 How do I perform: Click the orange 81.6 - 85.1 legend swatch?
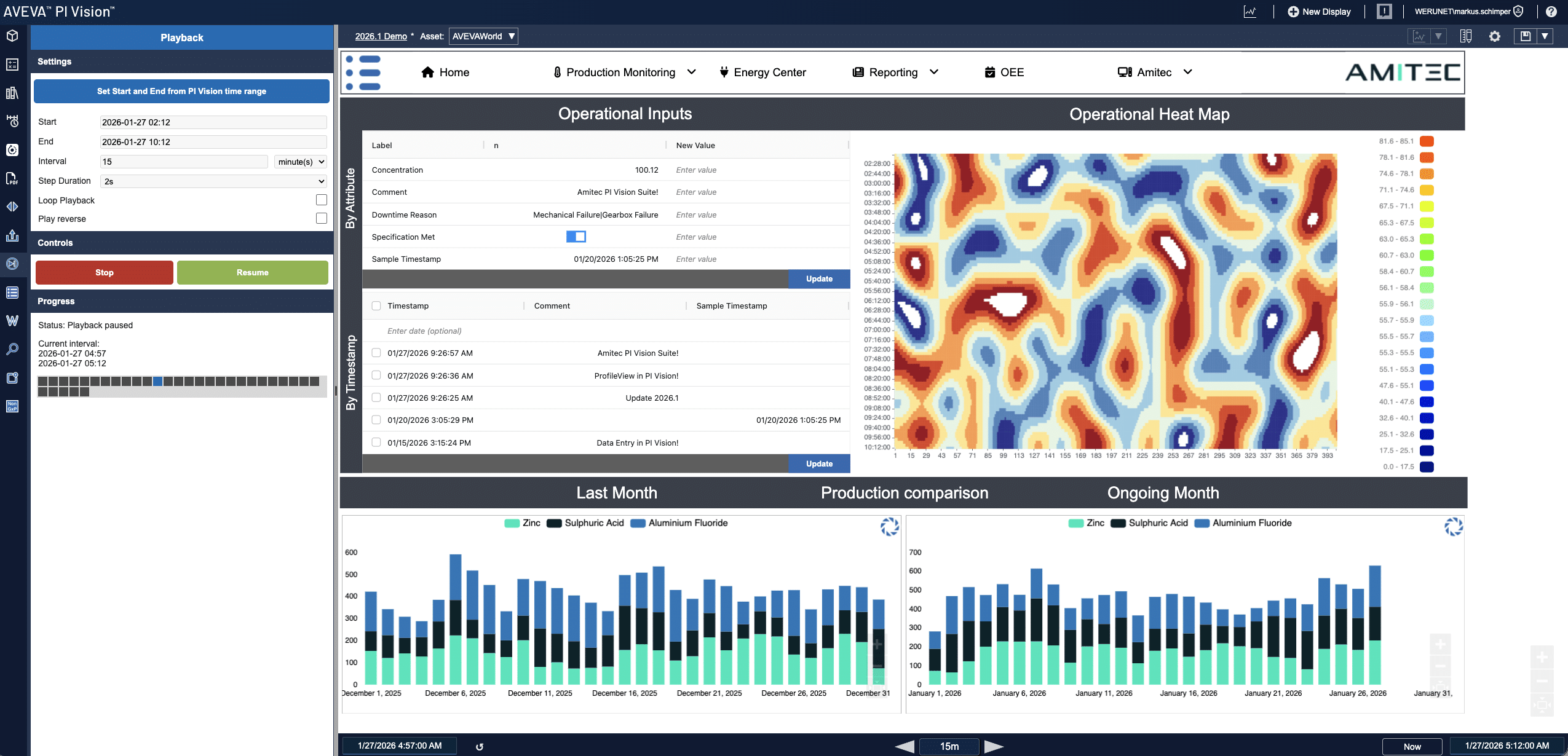pyautogui.click(x=1427, y=141)
